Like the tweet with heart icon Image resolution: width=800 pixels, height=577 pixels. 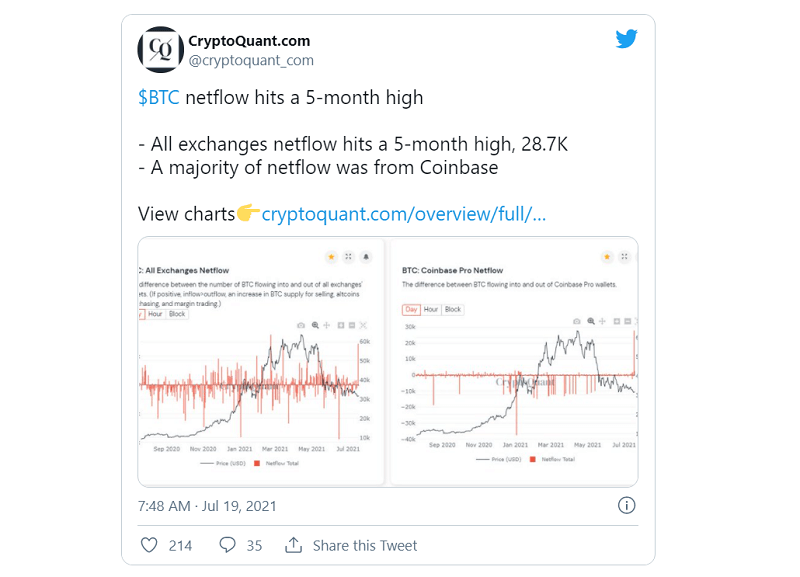click(149, 545)
